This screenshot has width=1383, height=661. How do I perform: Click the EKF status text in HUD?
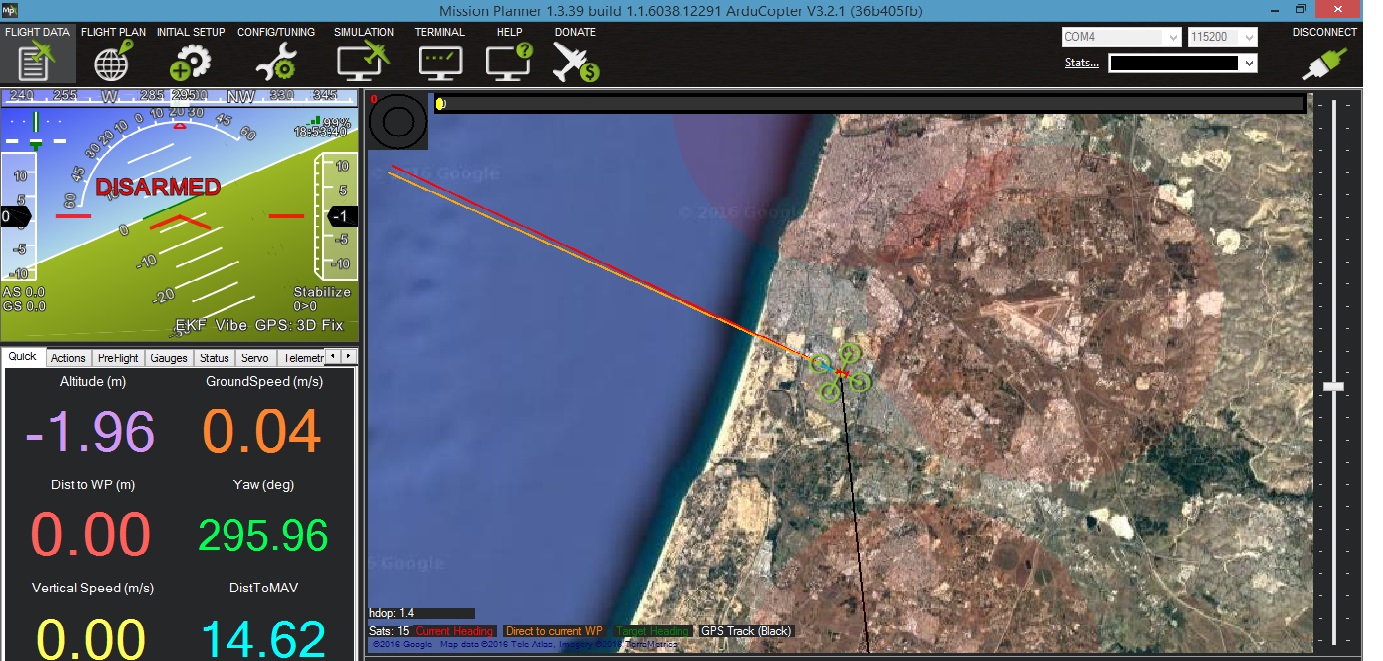(191, 326)
